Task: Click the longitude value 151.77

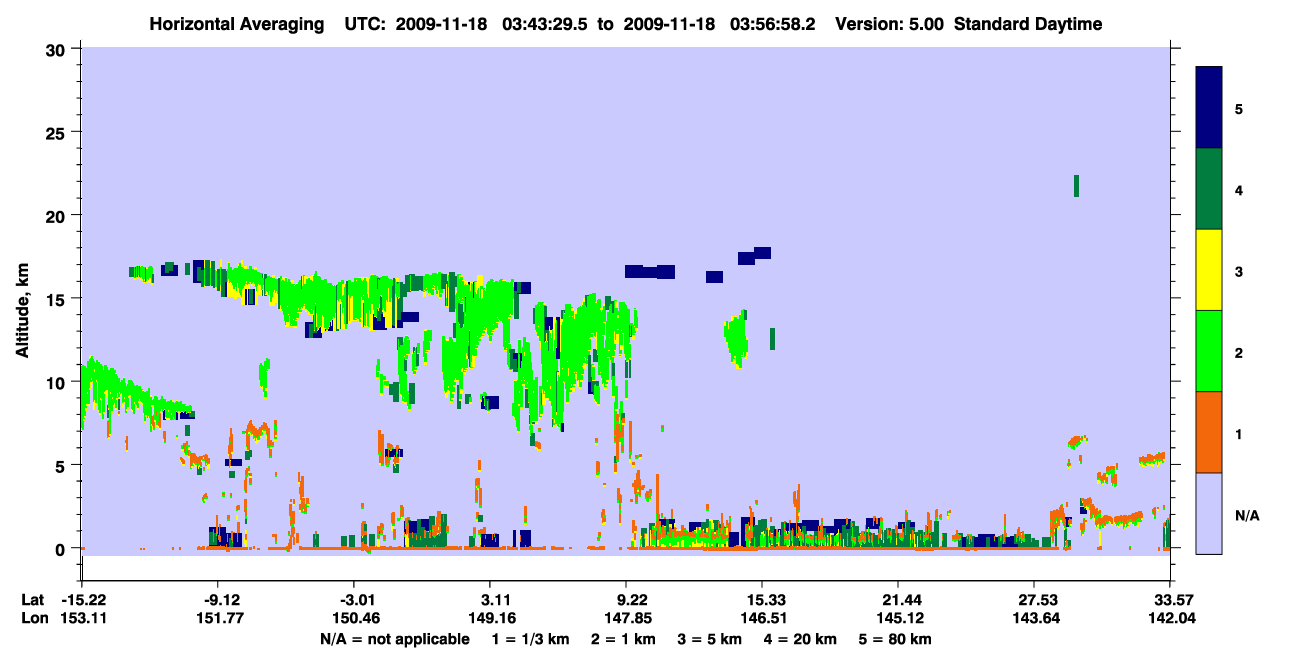Action: click(x=219, y=618)
